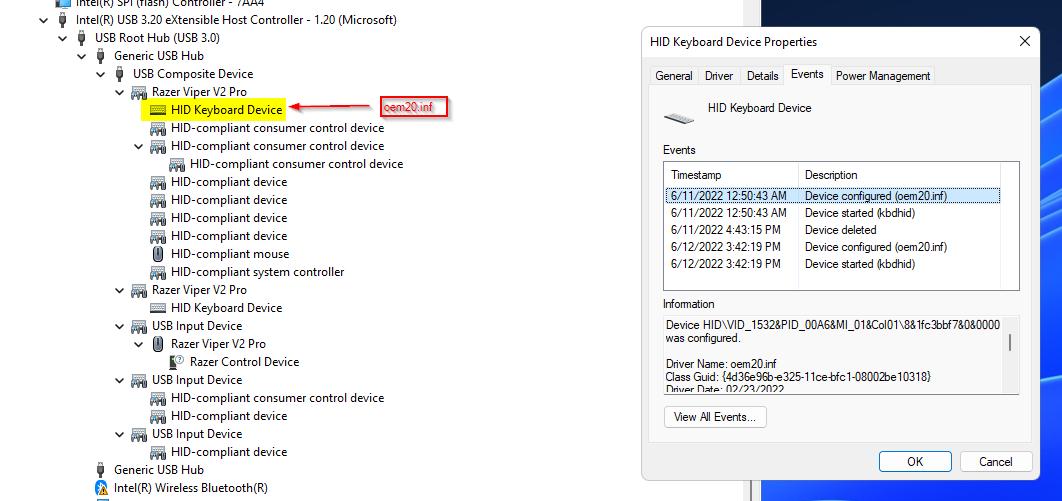This screenshot has height=501, width=1062.
Task: Click the Cancel button
Action: click(x=995, y=461)
